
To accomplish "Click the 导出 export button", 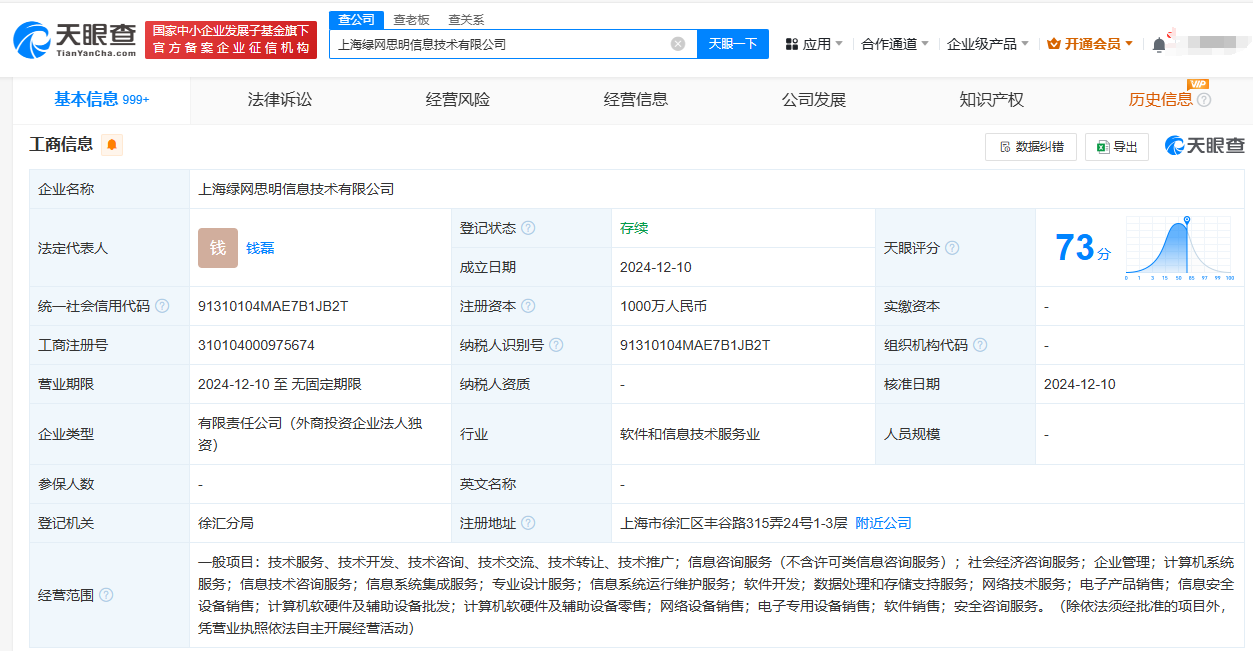I will (x=1117, y=147).
